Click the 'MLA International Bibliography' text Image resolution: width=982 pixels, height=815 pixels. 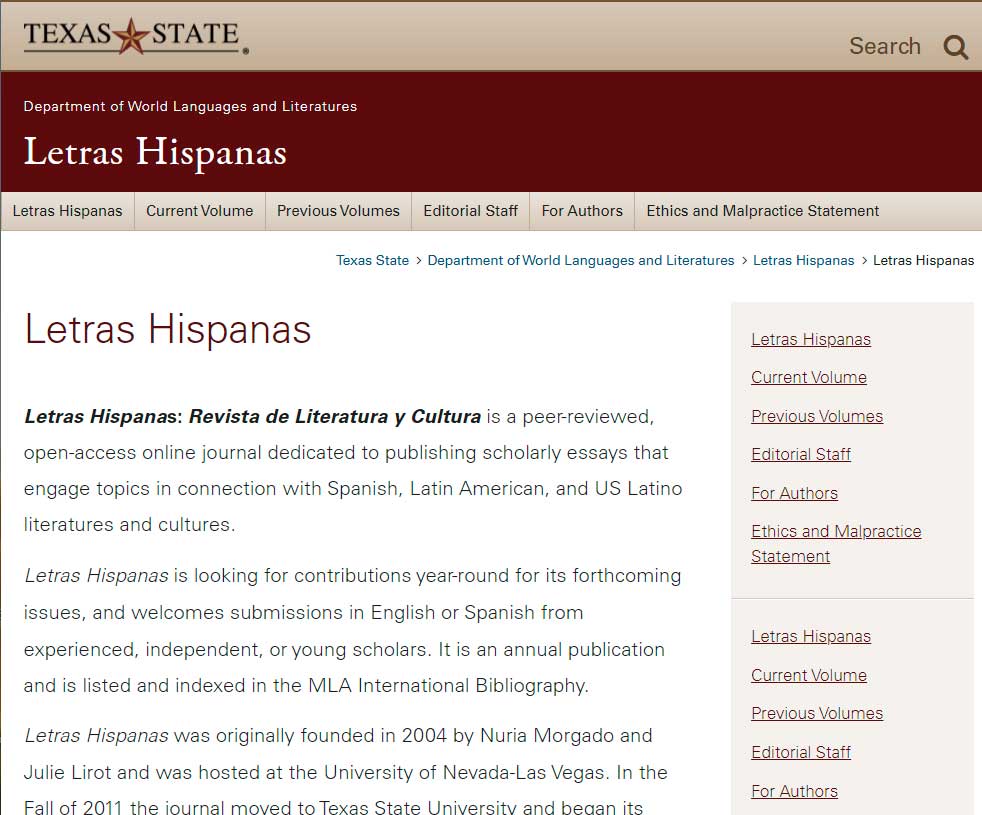click(x=448, y=686)
